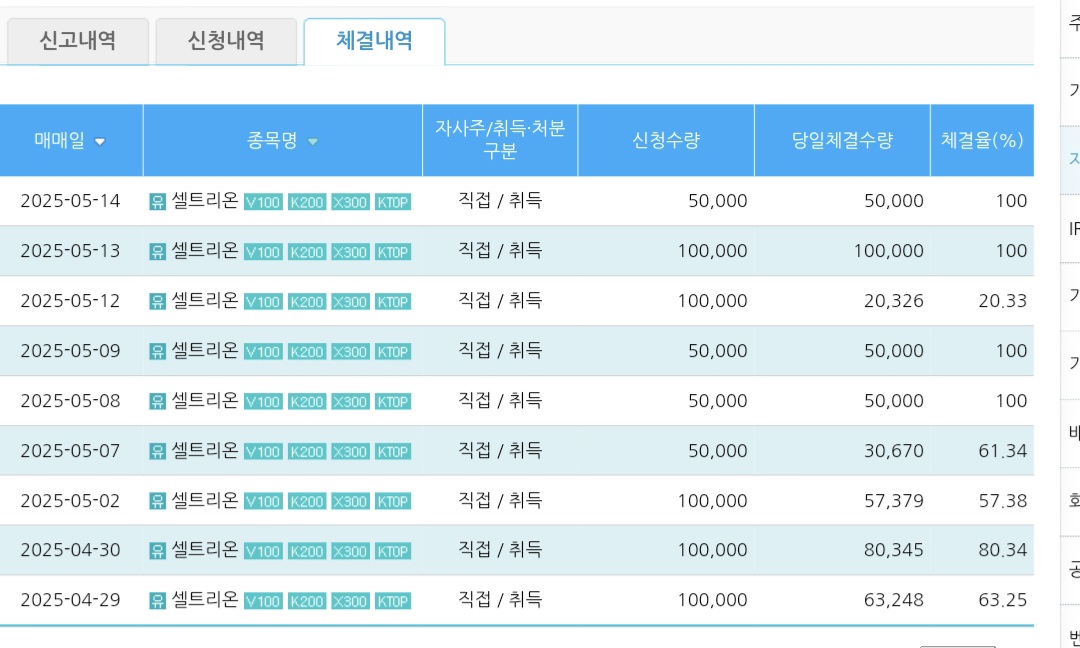
Task: Switch to the 신고내역 tab
Action: click(77, 41)
